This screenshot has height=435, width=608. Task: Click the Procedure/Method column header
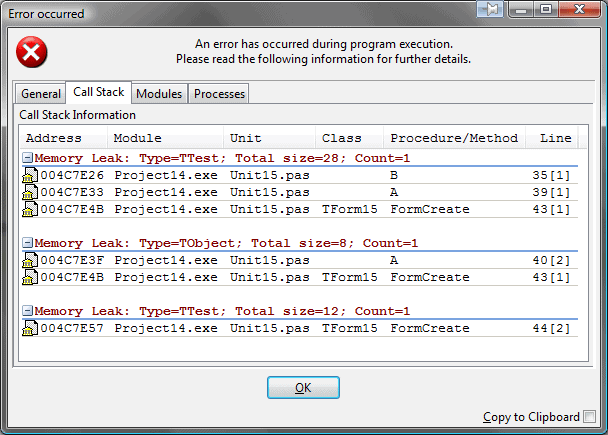[x=454, y=138]
